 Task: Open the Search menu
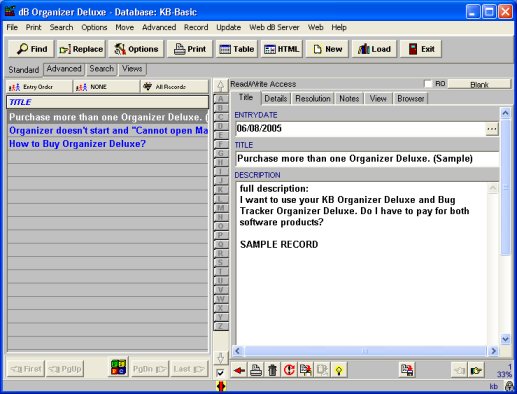coord(61,27)
